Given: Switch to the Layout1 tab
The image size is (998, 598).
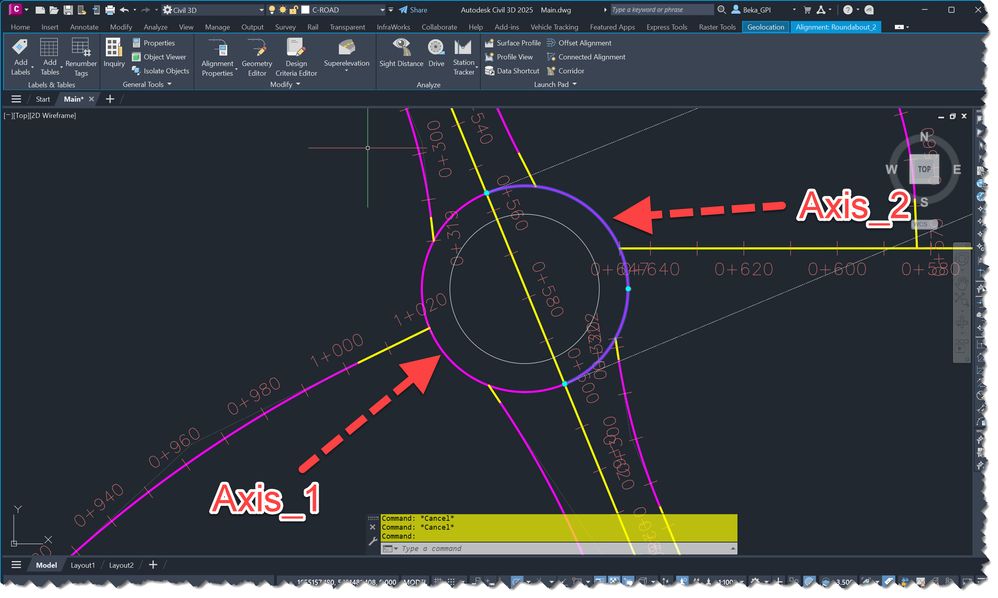Looking at the screenshot, I should coord(83,565).
